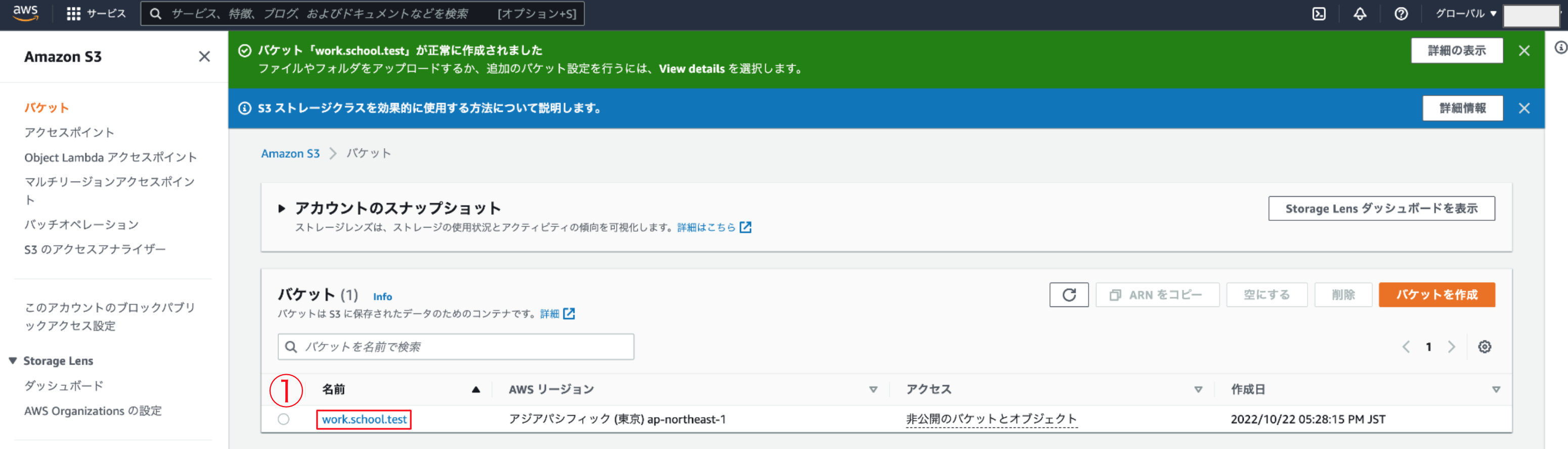Click Storage Lens ダッシュボードを表示 button
Viewport: 1568px width, 449px height.
click(1381, 209)
